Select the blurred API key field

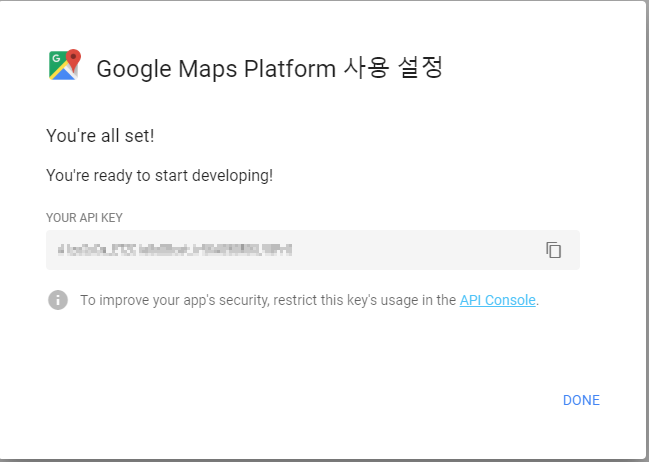tap(312, 250)
